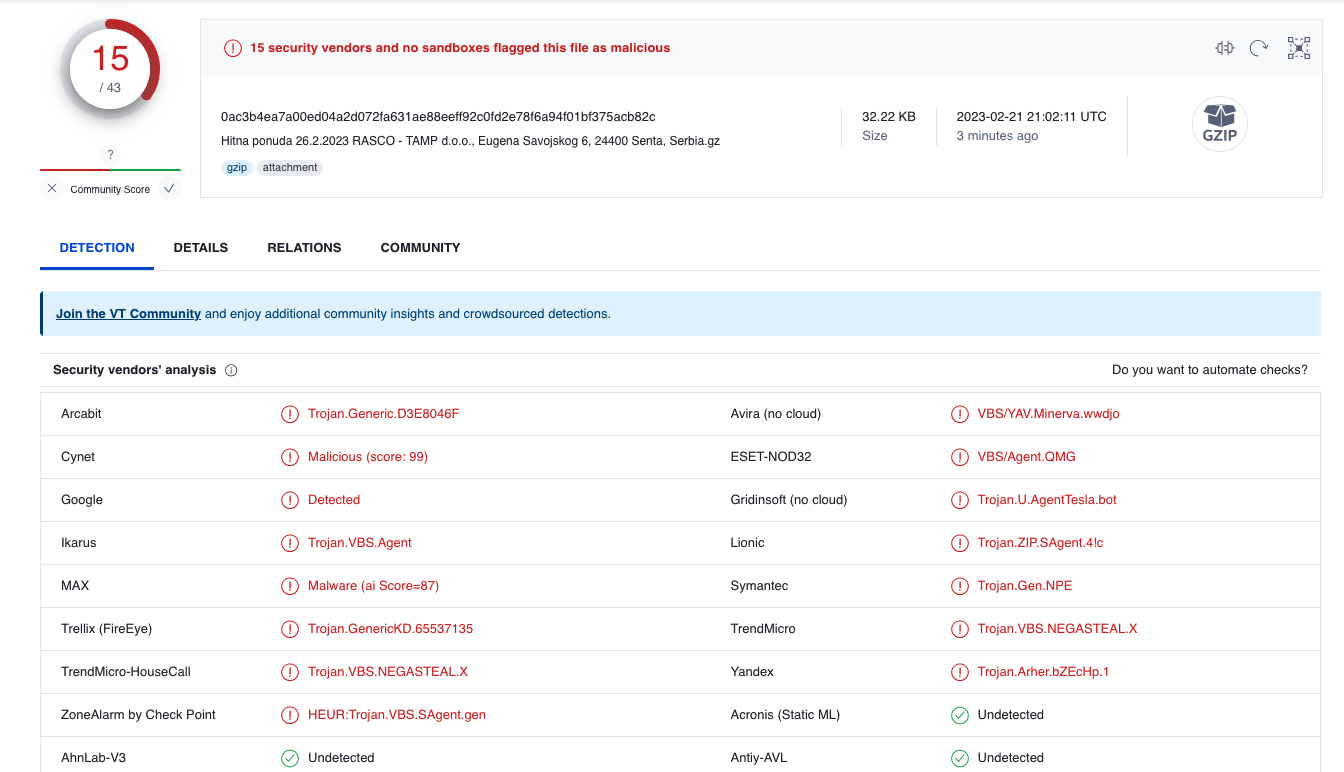The image size is (1344, 772).
Task: Go to the COMMUNITY tab
Action: 420,248
